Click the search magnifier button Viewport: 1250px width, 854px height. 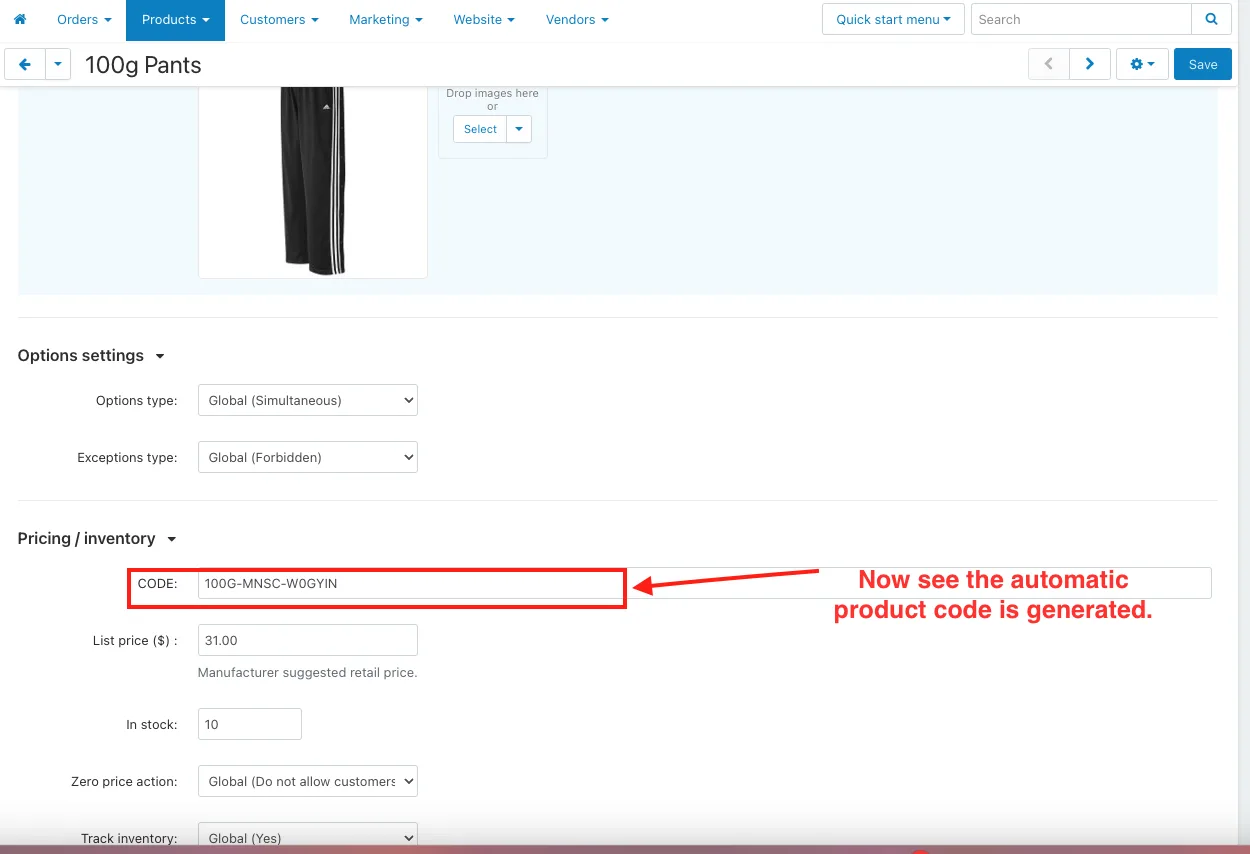click(1211, 19)
